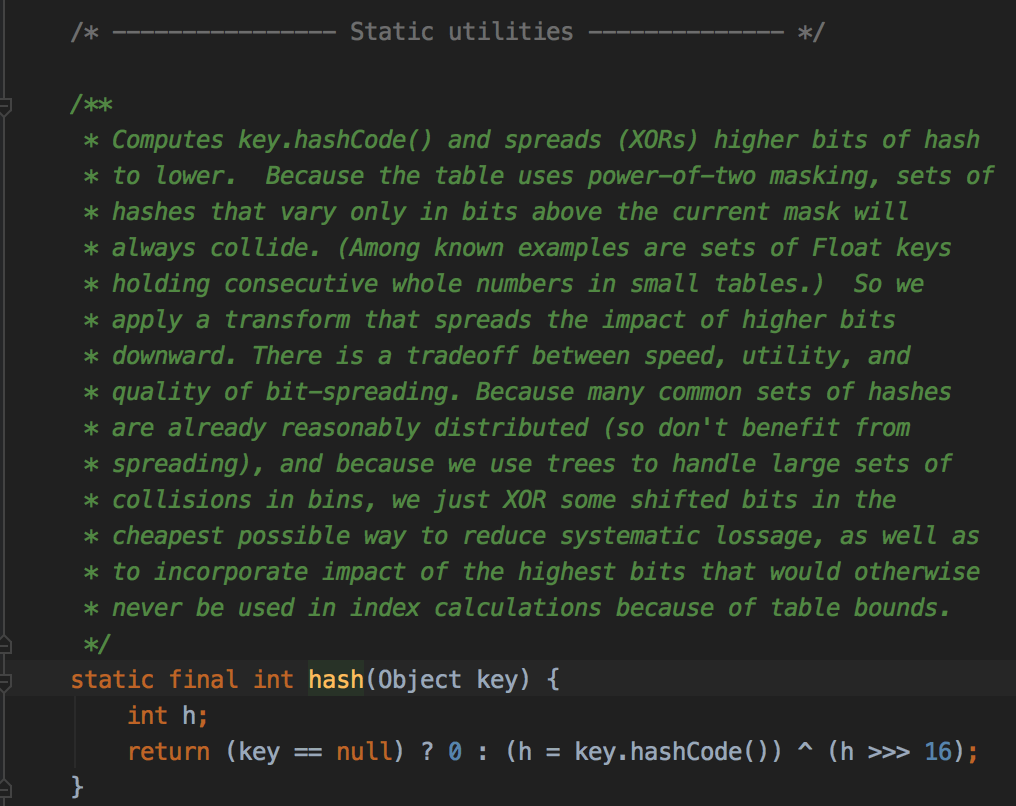Collapse the hash method with its gutter fold toggle
The width and height of the screenshot is (1016, 806).
pos(5,682)
